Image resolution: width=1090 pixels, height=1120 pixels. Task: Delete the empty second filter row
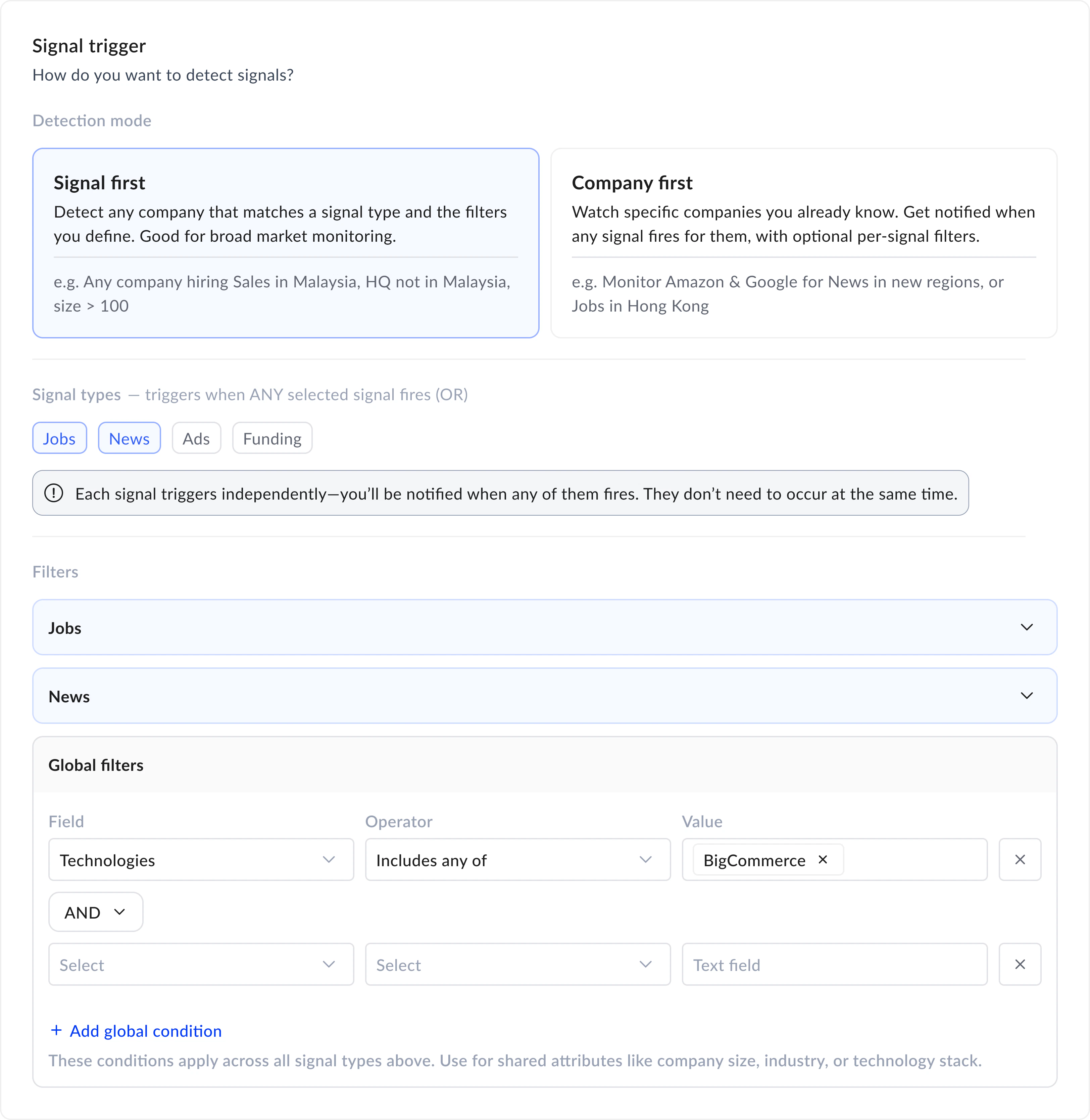[x=1020, y=964]
